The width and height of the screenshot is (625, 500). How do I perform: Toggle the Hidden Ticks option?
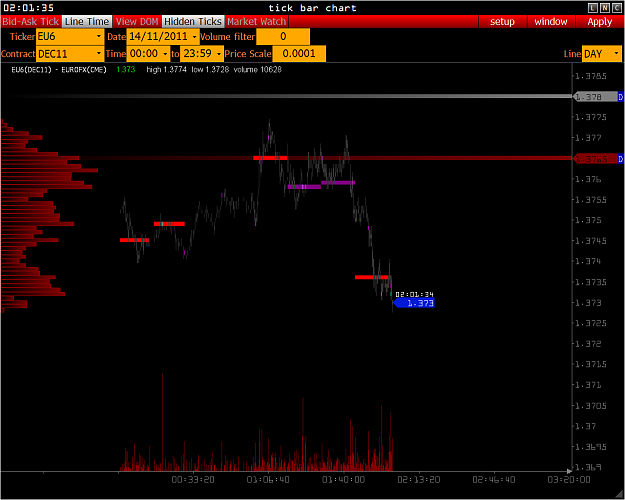click(x=193, y=22)
